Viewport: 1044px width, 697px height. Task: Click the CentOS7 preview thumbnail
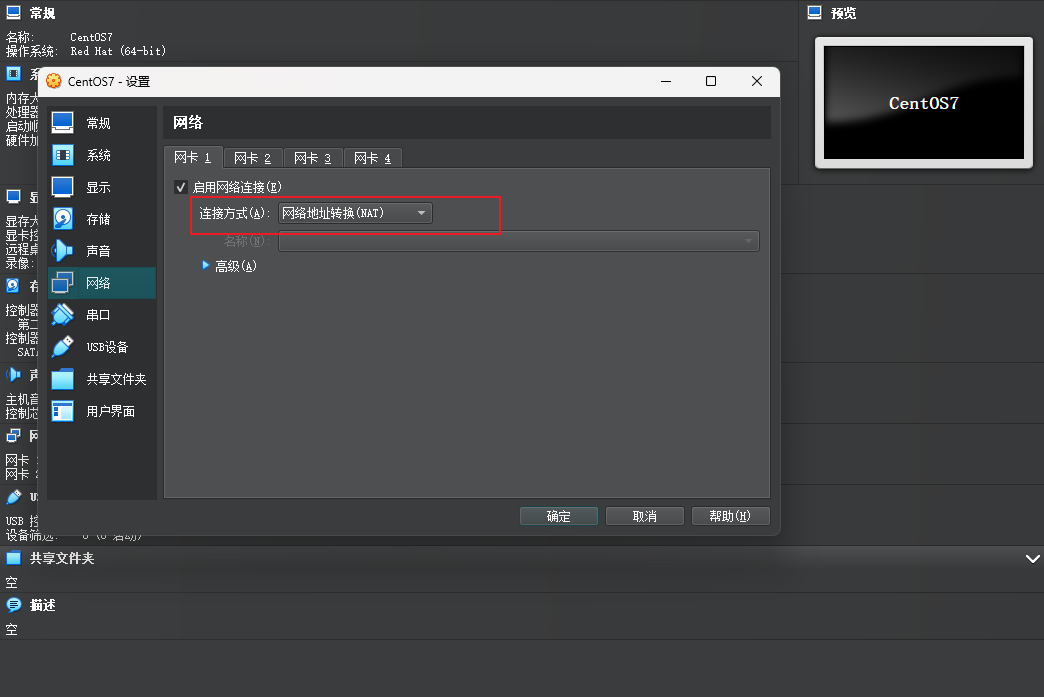coord(923,103)
